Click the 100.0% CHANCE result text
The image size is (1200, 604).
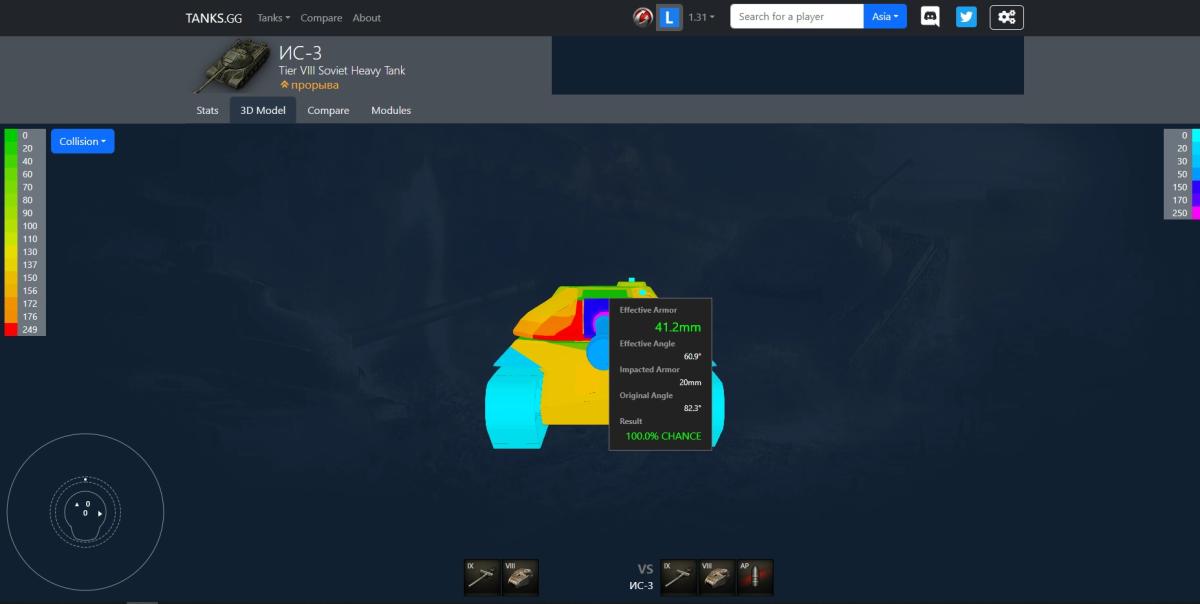[663, 436]
